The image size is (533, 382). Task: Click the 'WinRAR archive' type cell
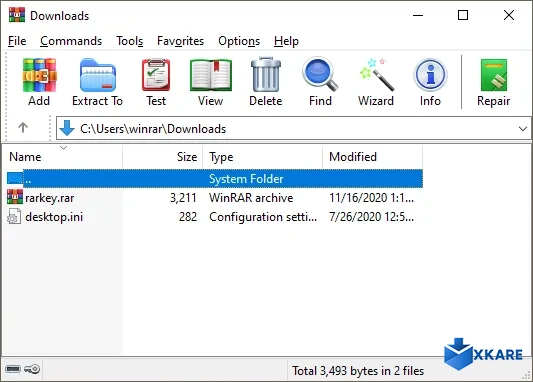pos(251,198)
